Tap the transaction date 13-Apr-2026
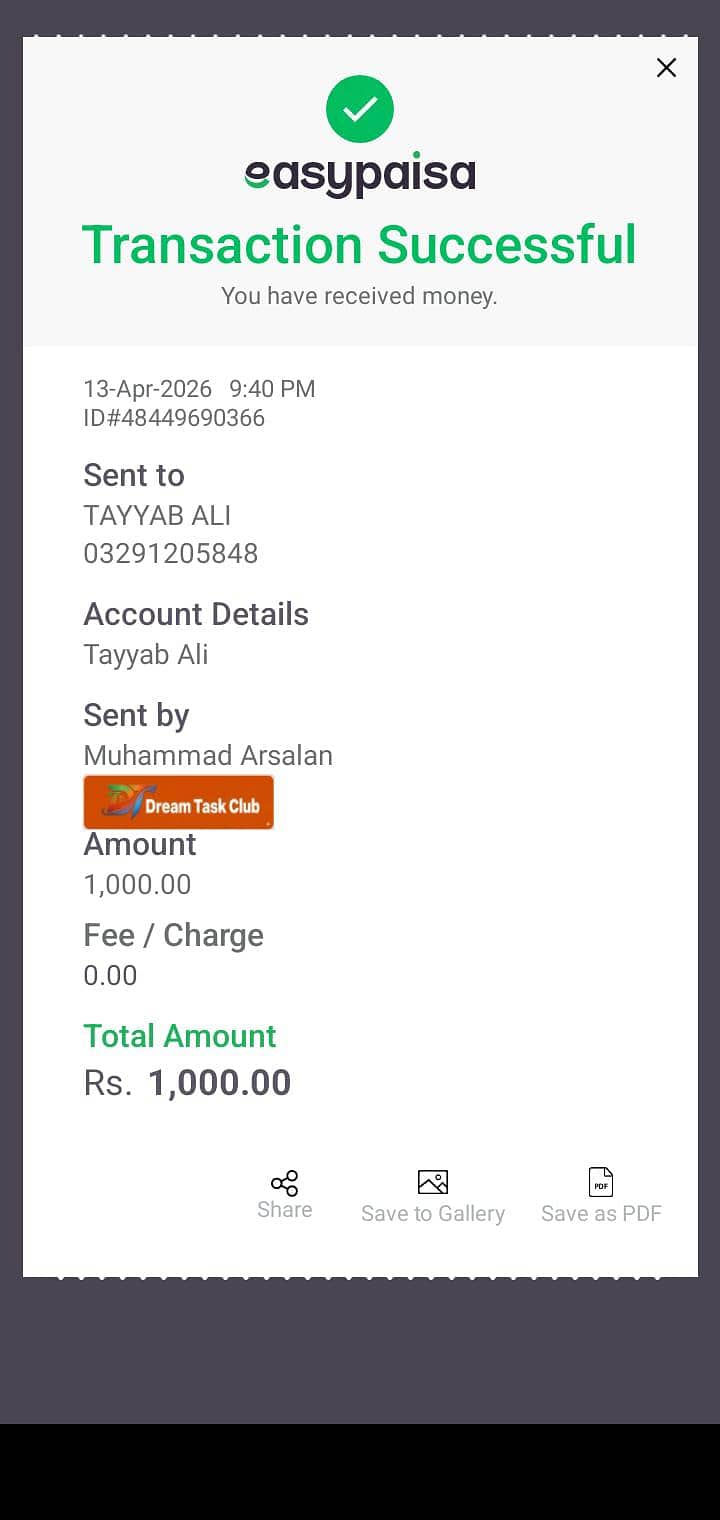The width and height of the screenshot is (720, 1520). click(x=148, y=389)
